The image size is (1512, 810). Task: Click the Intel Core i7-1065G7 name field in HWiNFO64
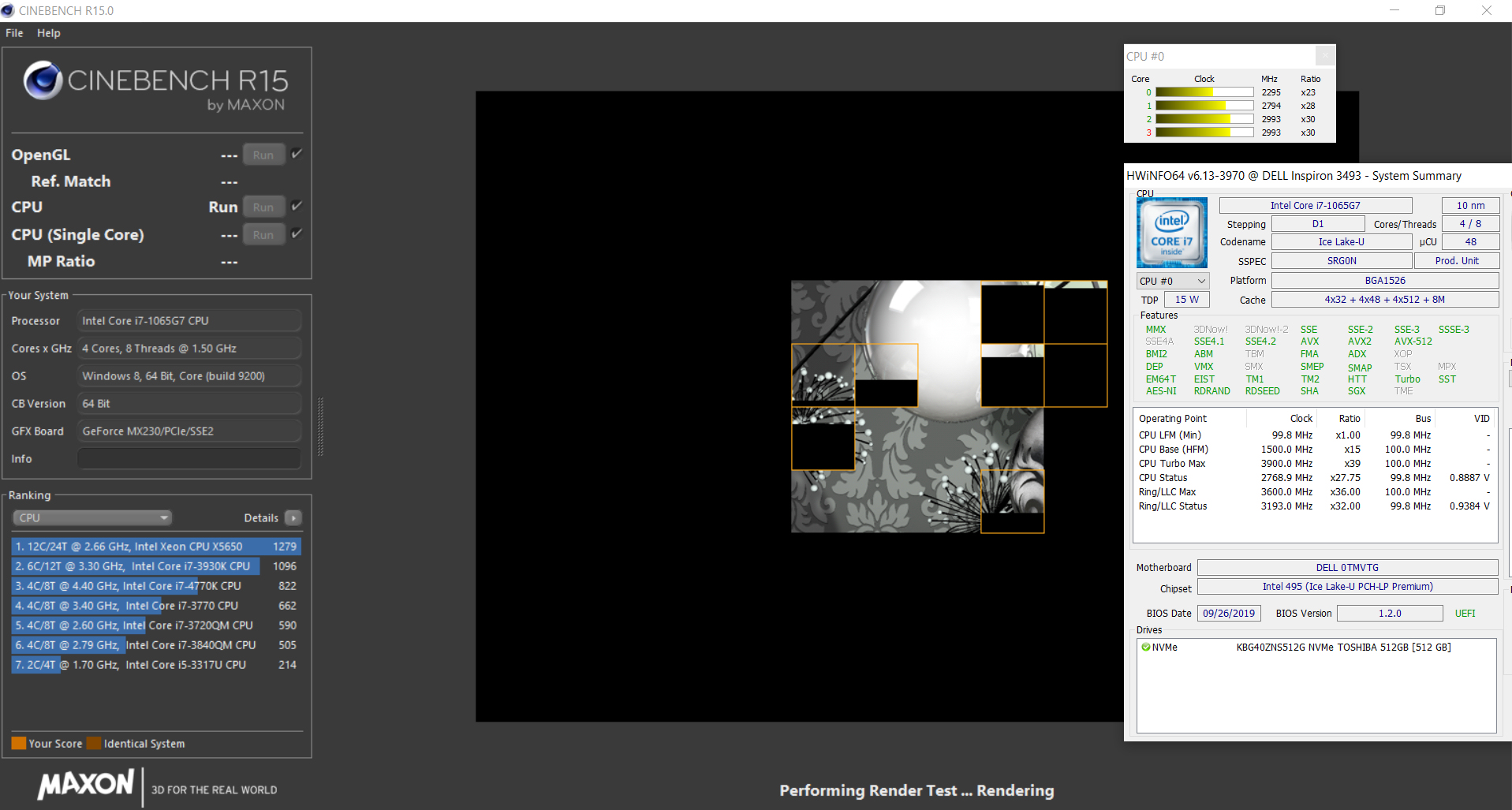click(x=1315, y=206)
